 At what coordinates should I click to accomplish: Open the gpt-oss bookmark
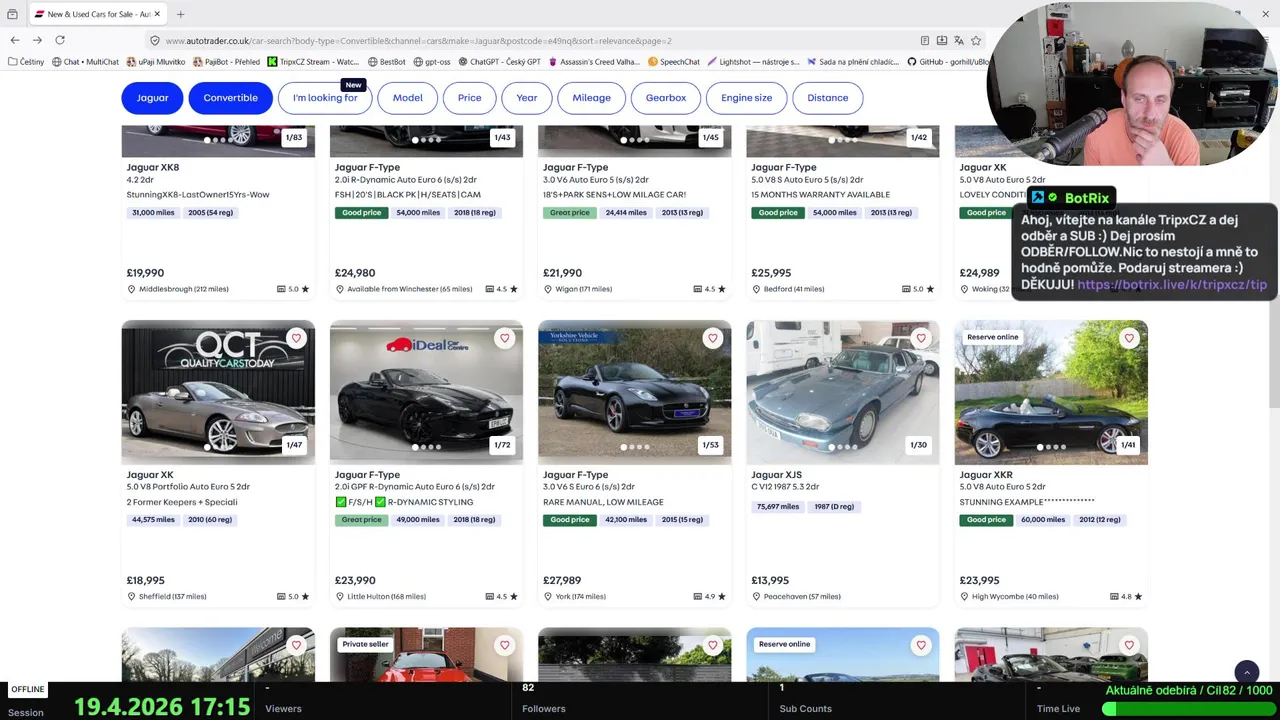[x=432, y=62]
